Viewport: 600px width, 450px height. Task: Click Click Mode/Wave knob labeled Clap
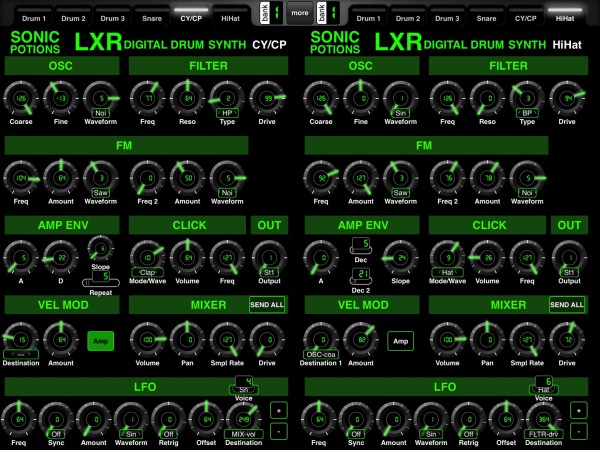[x=148, y=259]
